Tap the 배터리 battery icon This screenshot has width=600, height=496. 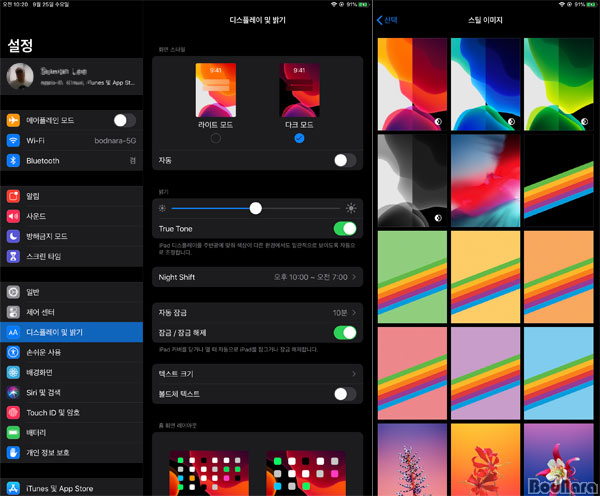tap(13, 432)
